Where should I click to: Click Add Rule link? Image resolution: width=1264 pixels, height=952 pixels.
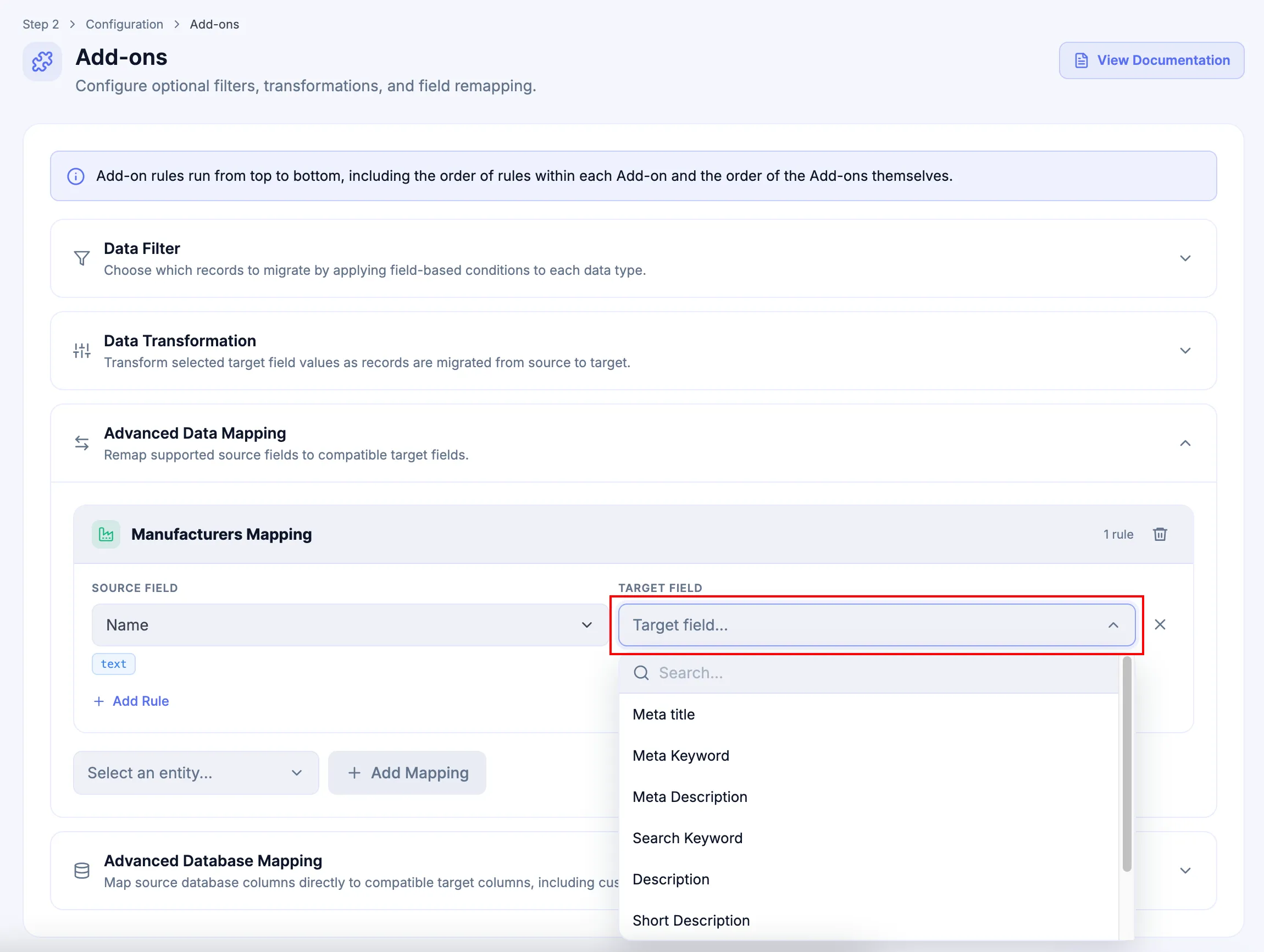point(131,701)
